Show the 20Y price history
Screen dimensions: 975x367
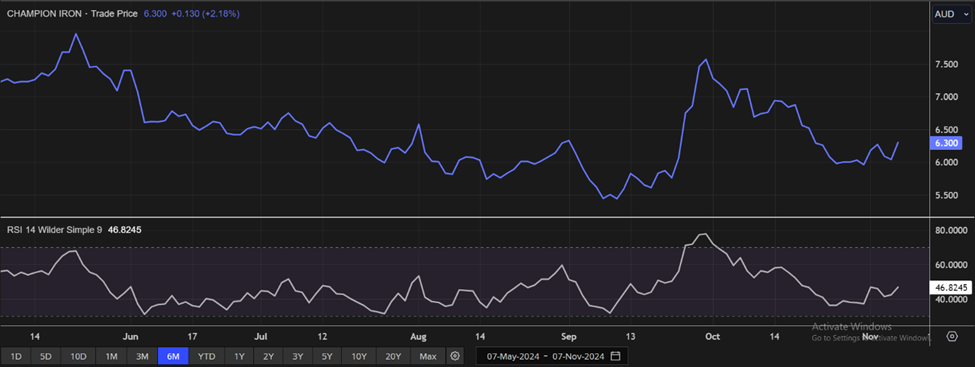pos(393,356)
